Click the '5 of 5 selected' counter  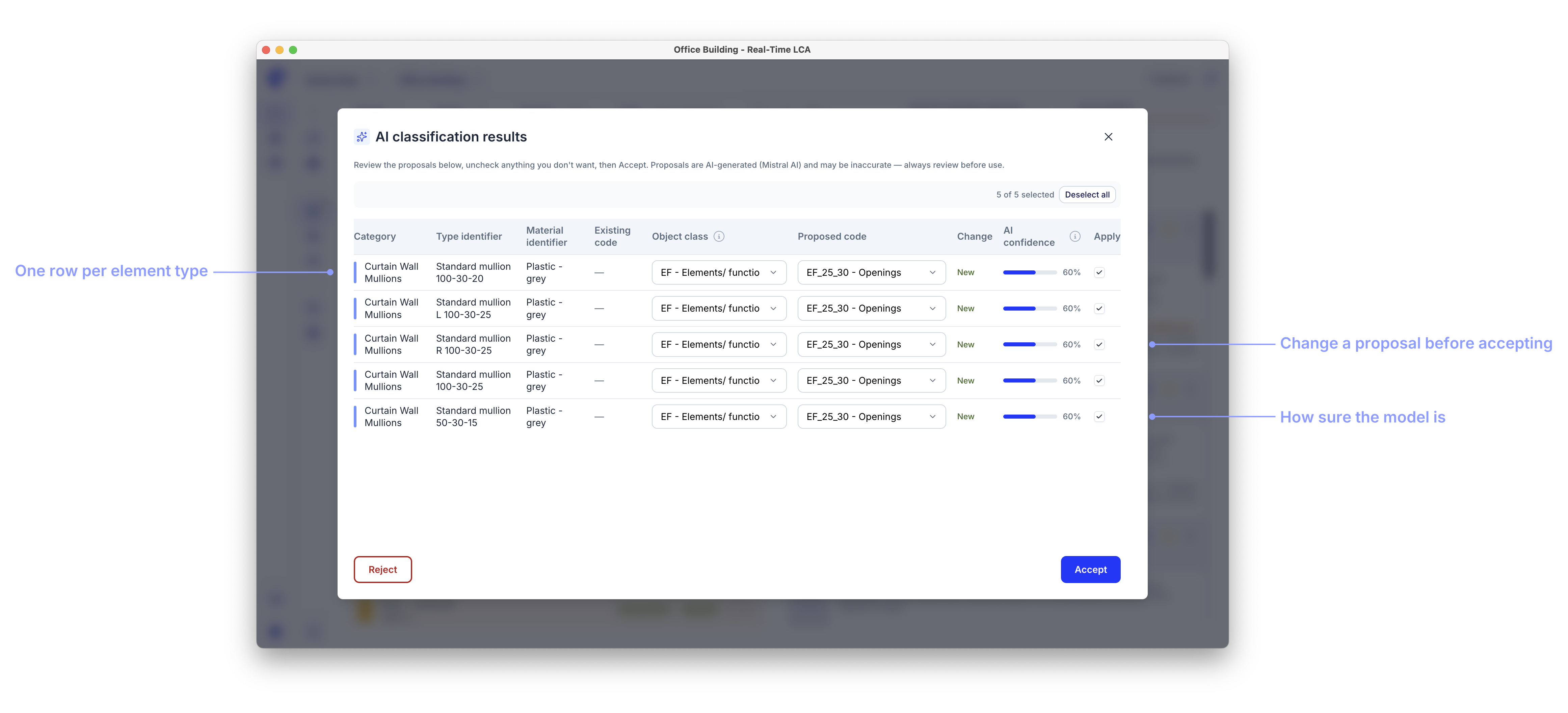tap(1025, 195)
